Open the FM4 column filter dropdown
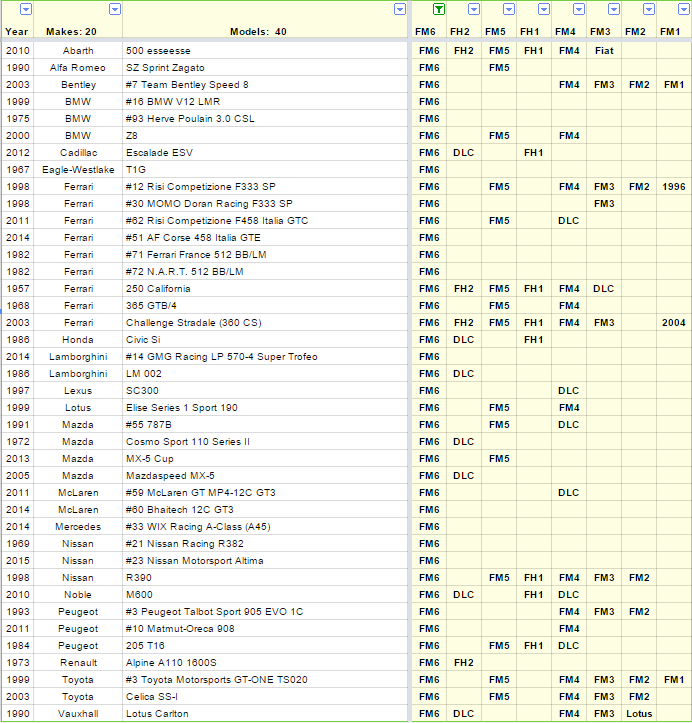Image resolution: width=692 pixels, height=723 pixels. click(x=579, y=9)
